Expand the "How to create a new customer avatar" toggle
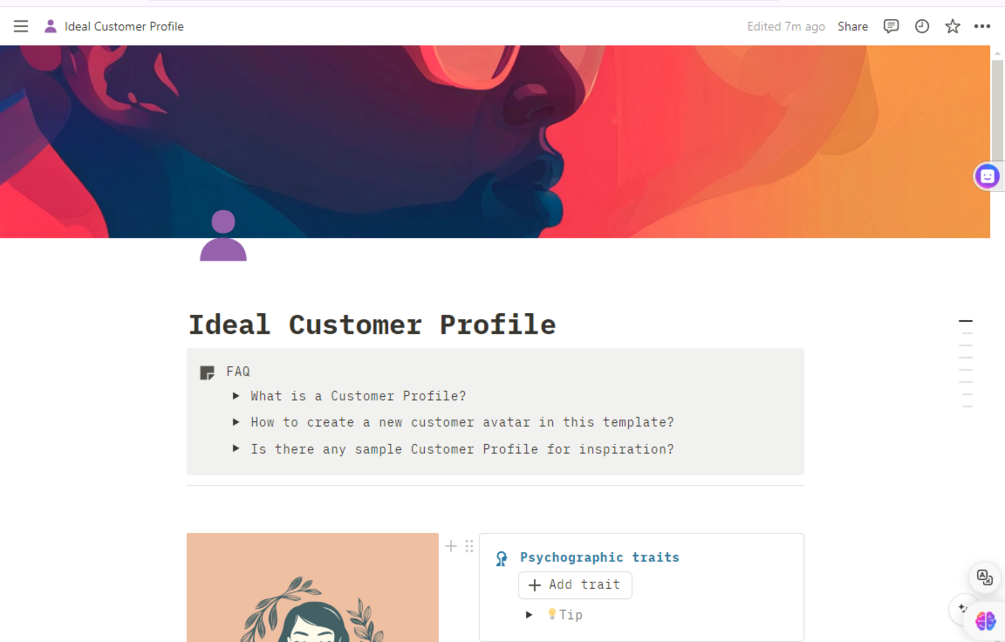This screenshot has height=642, width=1005. click(x=236, y=422)
